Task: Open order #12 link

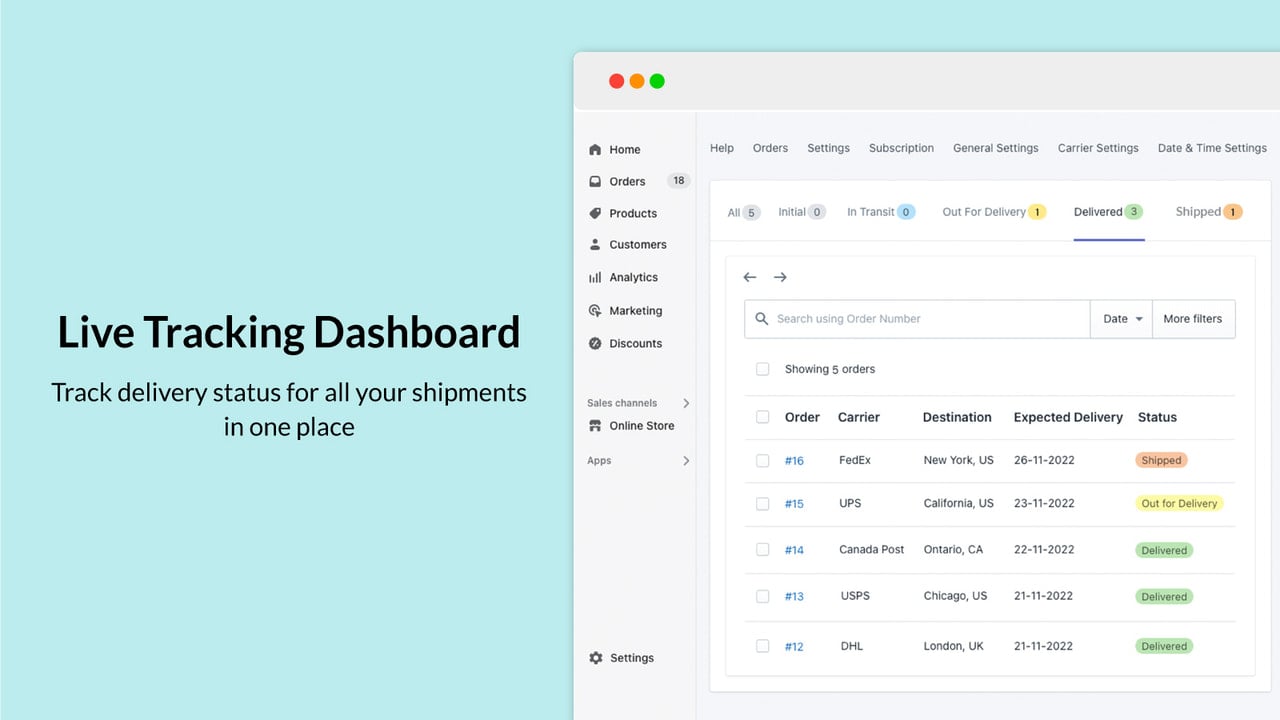Action: pos(794,647)
